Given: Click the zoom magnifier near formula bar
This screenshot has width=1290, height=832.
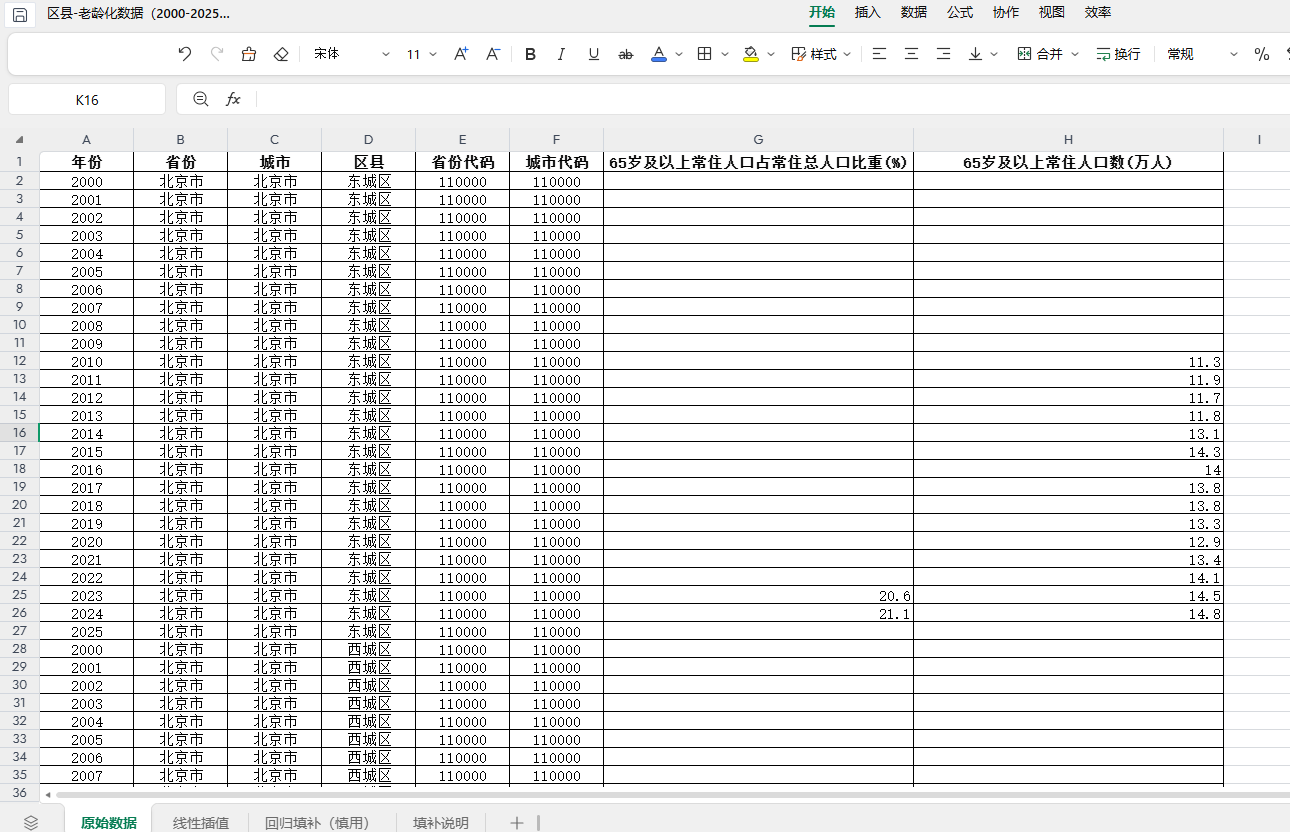Looking at the screenshot, I should 201,99.
